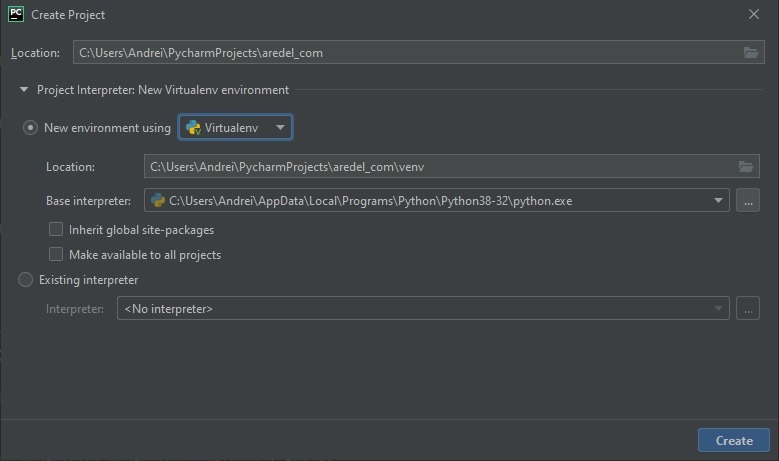Browse for project location folder icon
779x461 pixels.
pos(751,52)
